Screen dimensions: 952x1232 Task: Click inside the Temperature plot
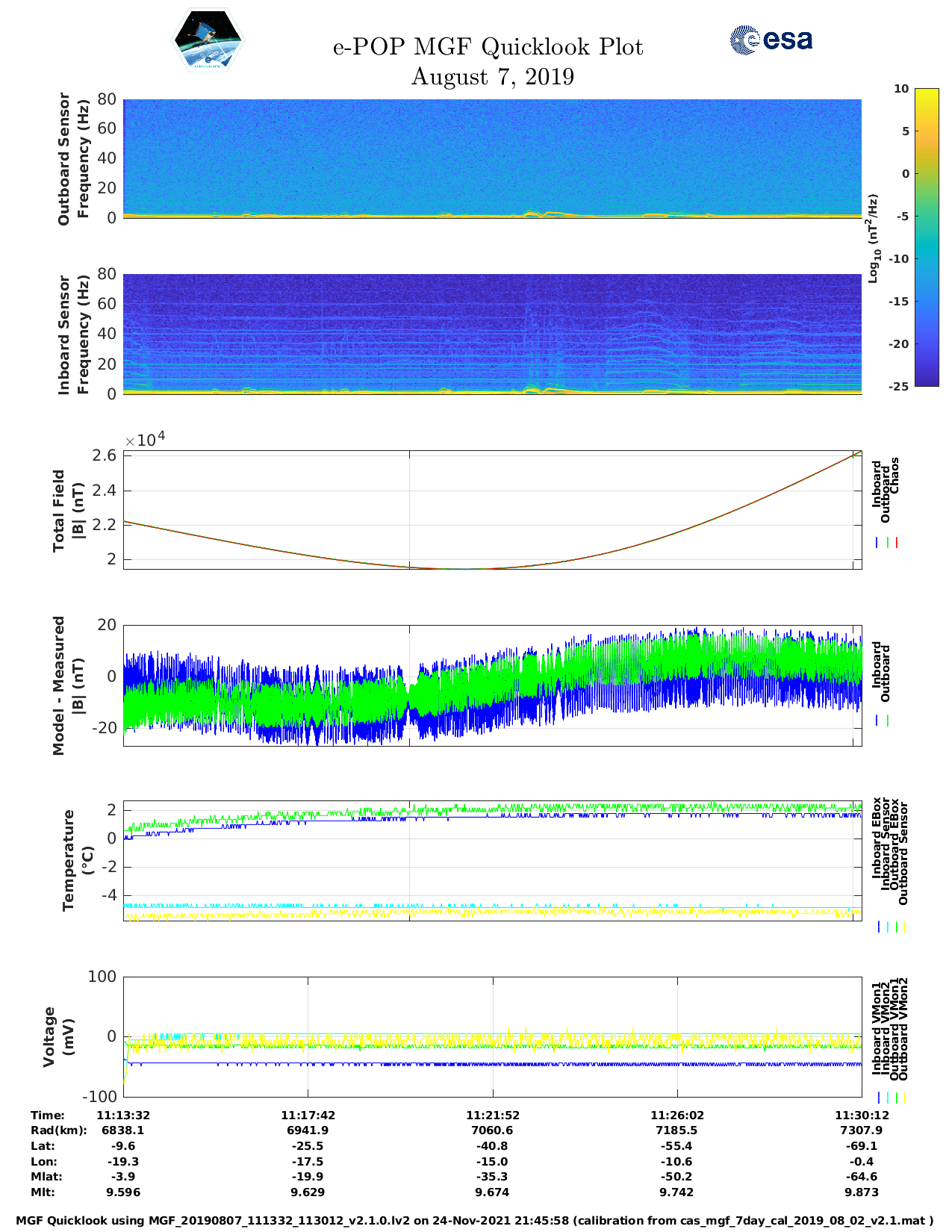(x=492, y=861)
